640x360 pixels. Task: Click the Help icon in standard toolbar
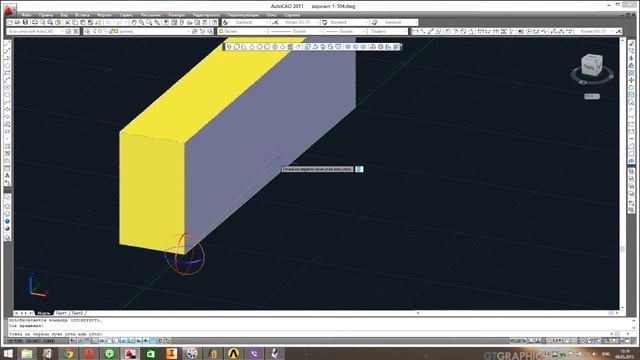coord(215,22)
